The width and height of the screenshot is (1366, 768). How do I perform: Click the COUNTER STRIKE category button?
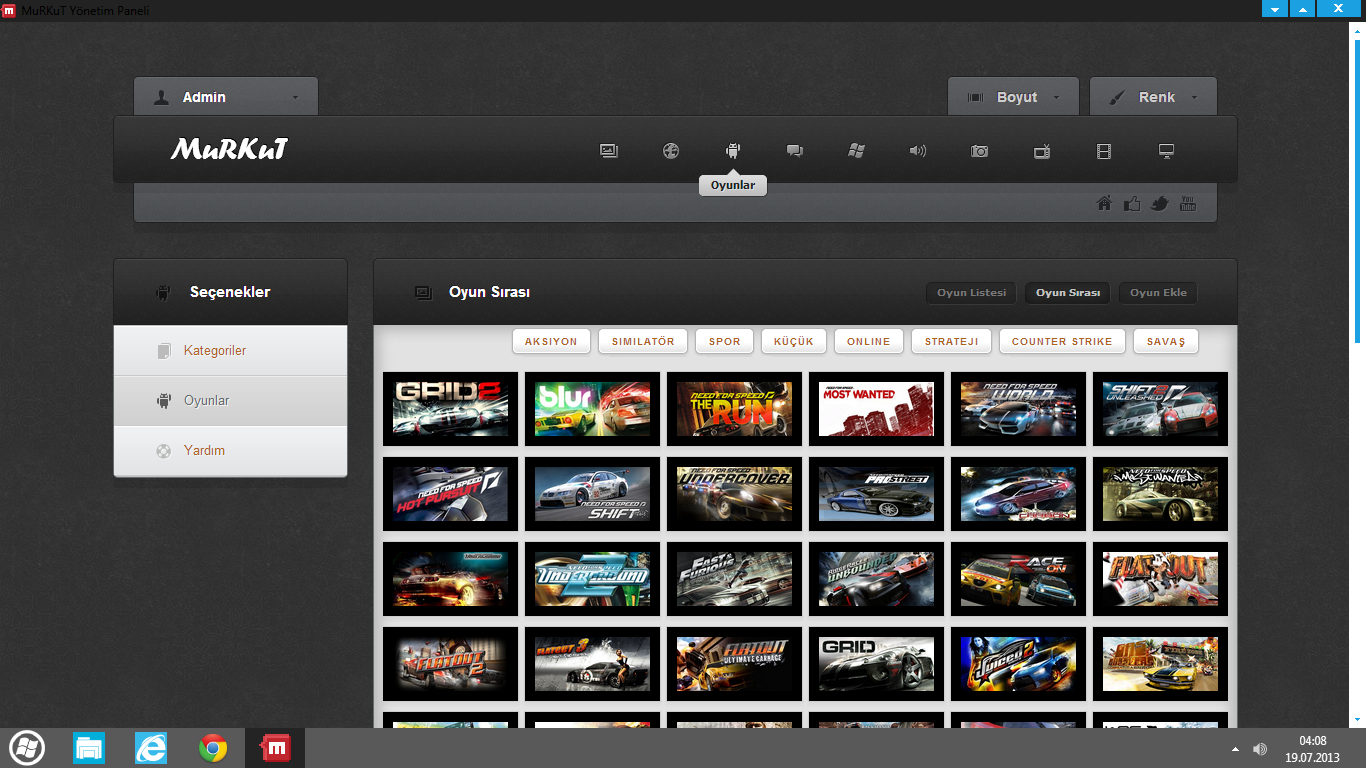coord(1062,341)
